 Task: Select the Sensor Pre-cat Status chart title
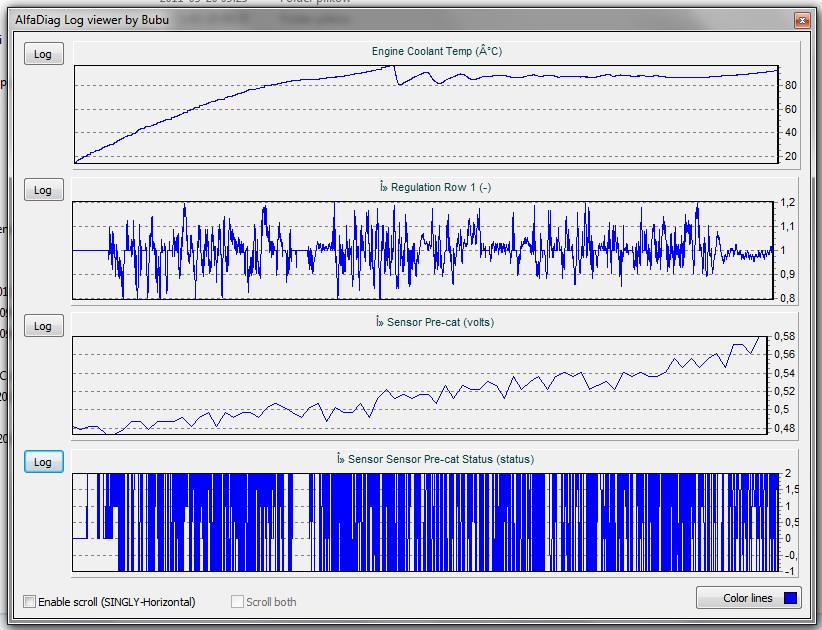435,459
